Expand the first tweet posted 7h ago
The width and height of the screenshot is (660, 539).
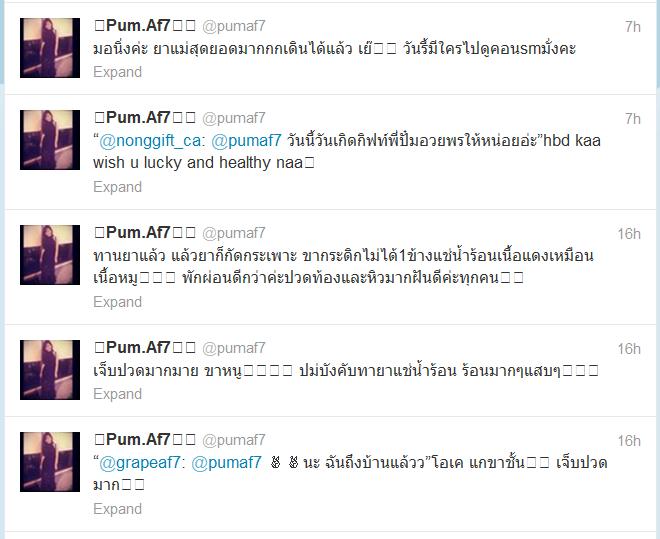point(117,72)
